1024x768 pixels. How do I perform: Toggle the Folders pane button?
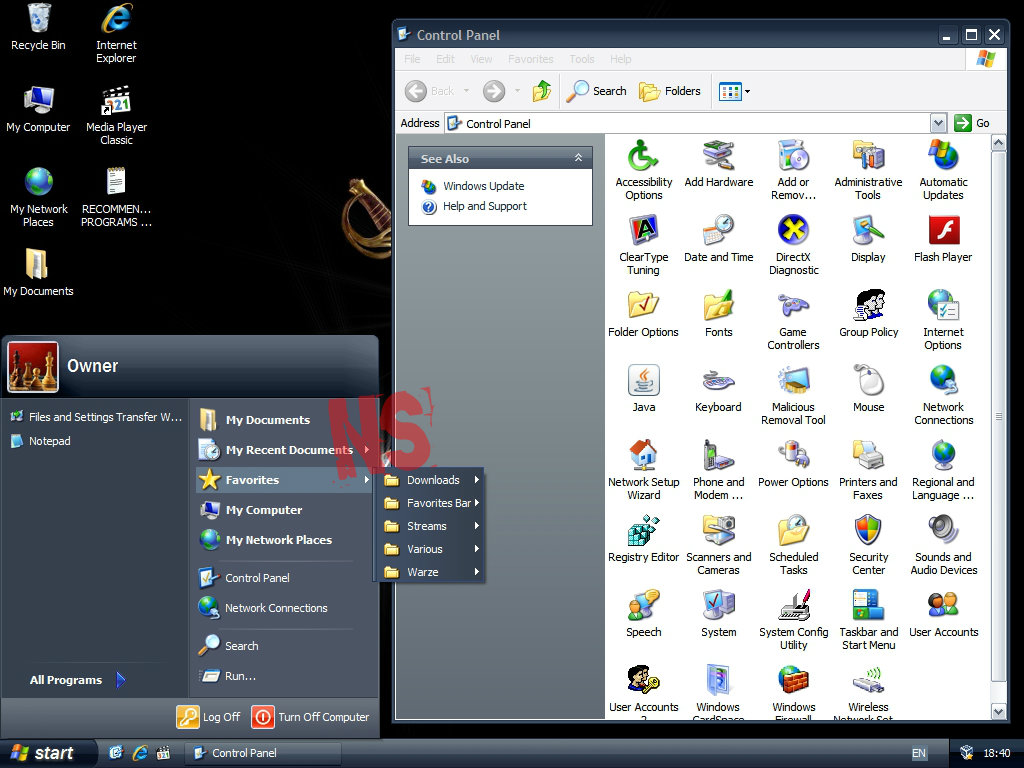[x=669, y=91]
